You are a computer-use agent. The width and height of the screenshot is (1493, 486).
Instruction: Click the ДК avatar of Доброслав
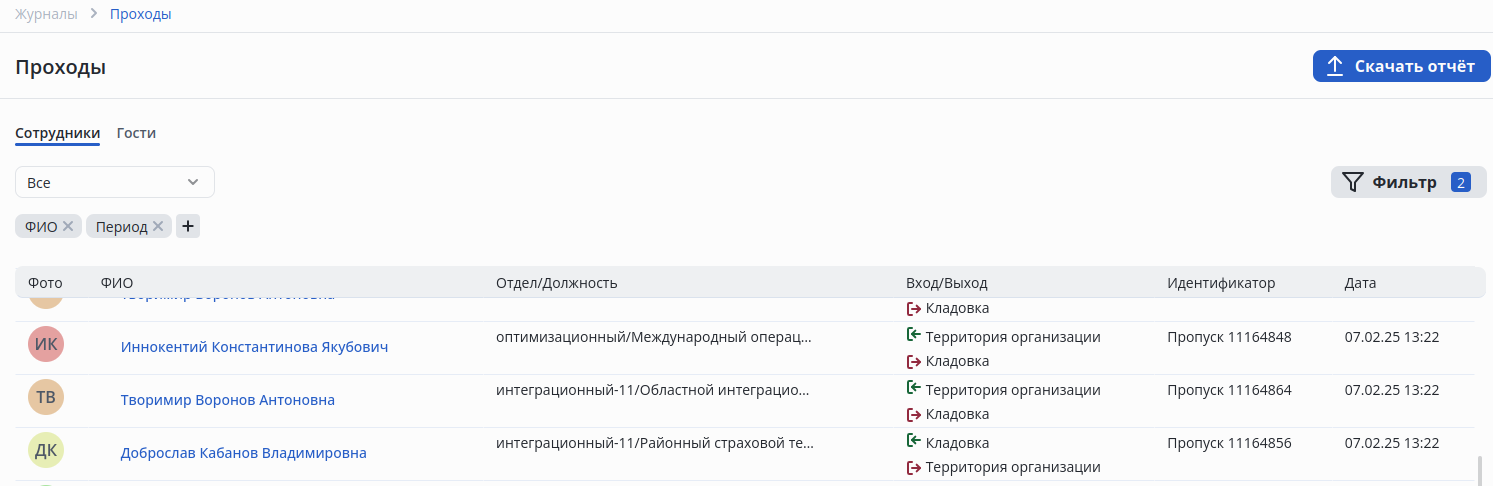tap(46, 452)
